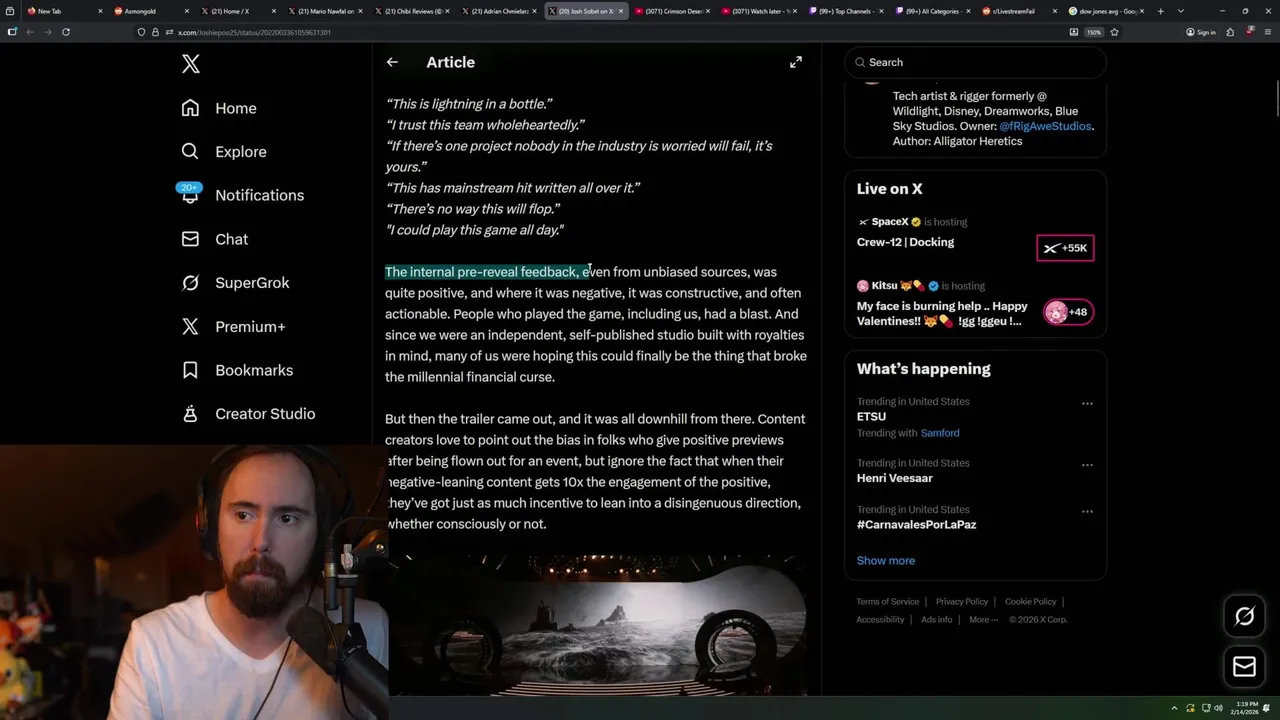1280x720 pixels.
Task: Reload the page in browser
Action: pyautogui.click(x=66, y=32)
